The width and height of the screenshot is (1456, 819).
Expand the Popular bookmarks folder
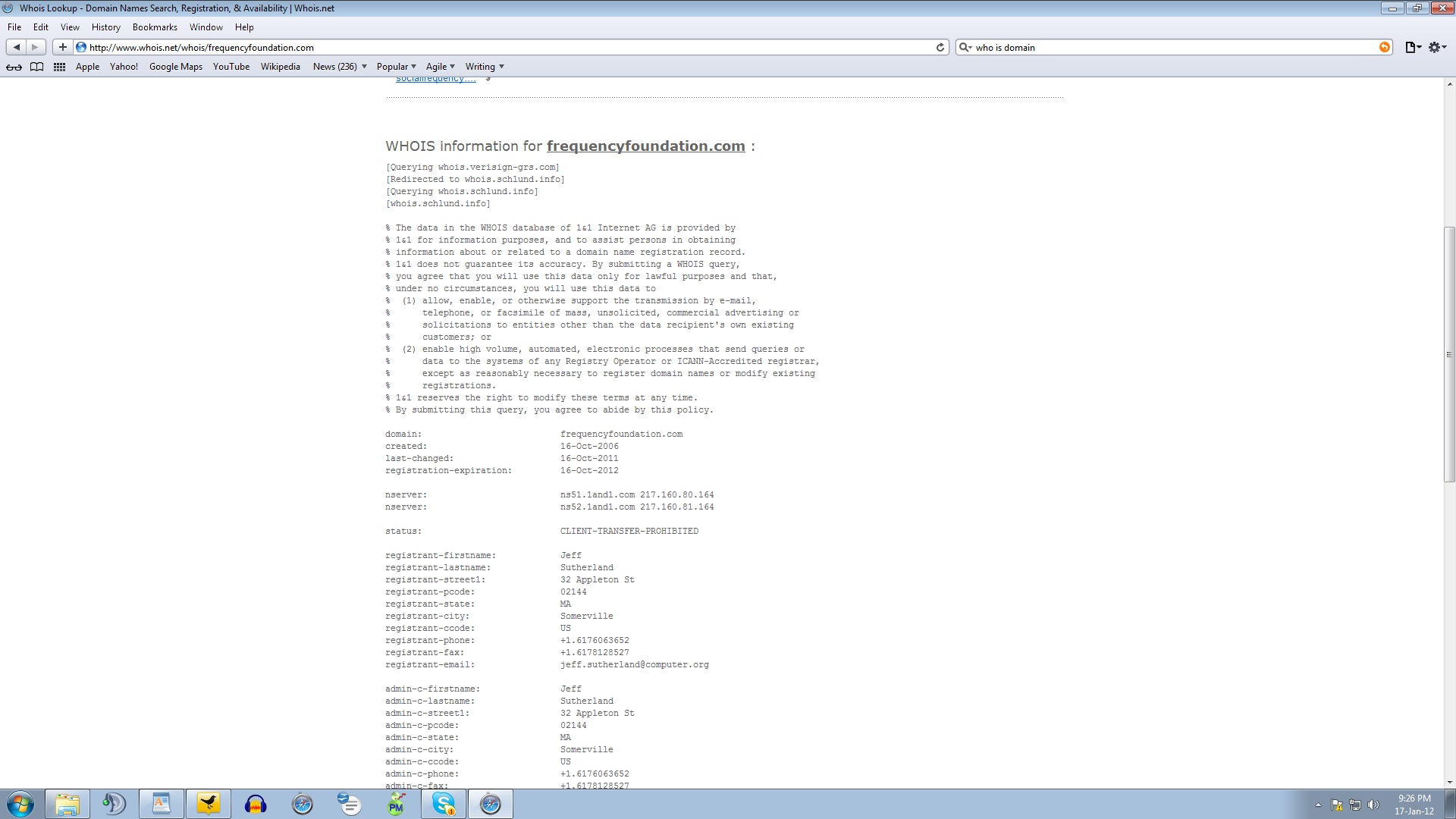(396, 67)
